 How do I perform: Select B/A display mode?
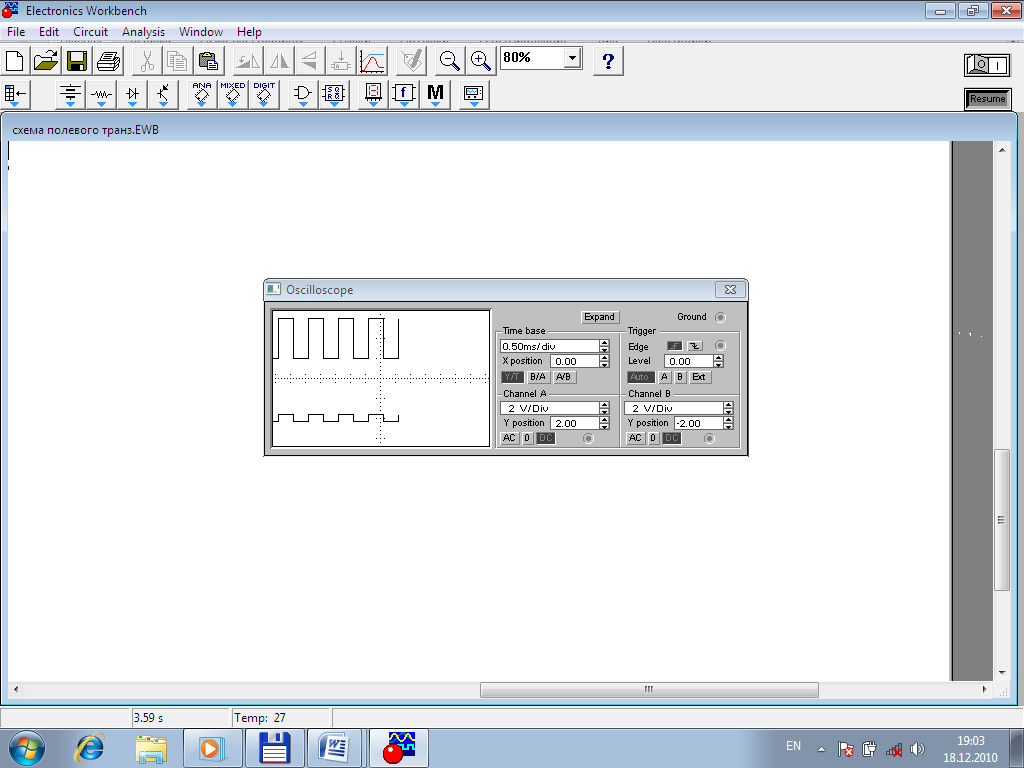[x=537, y=377]
